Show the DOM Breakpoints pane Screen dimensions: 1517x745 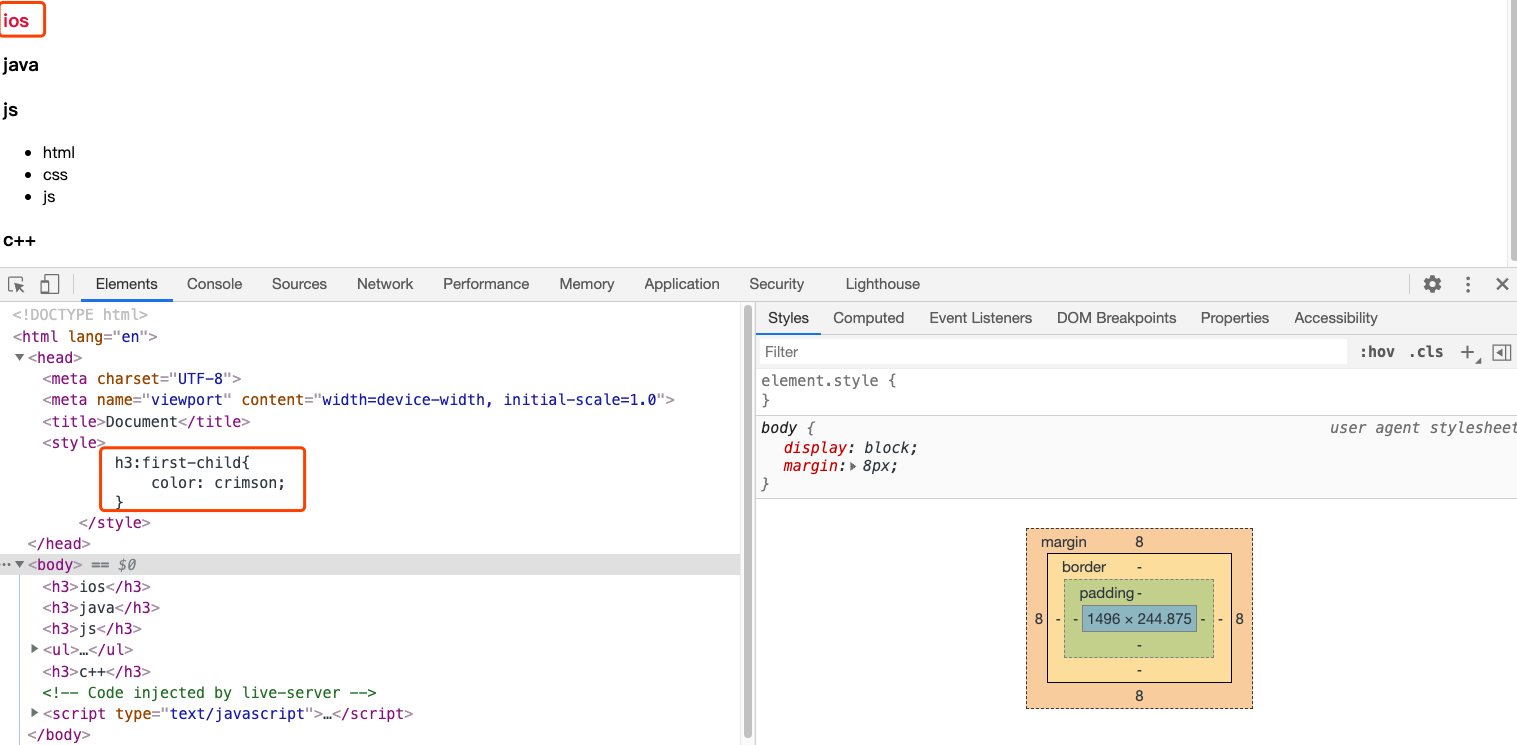tap(1116, 318)
